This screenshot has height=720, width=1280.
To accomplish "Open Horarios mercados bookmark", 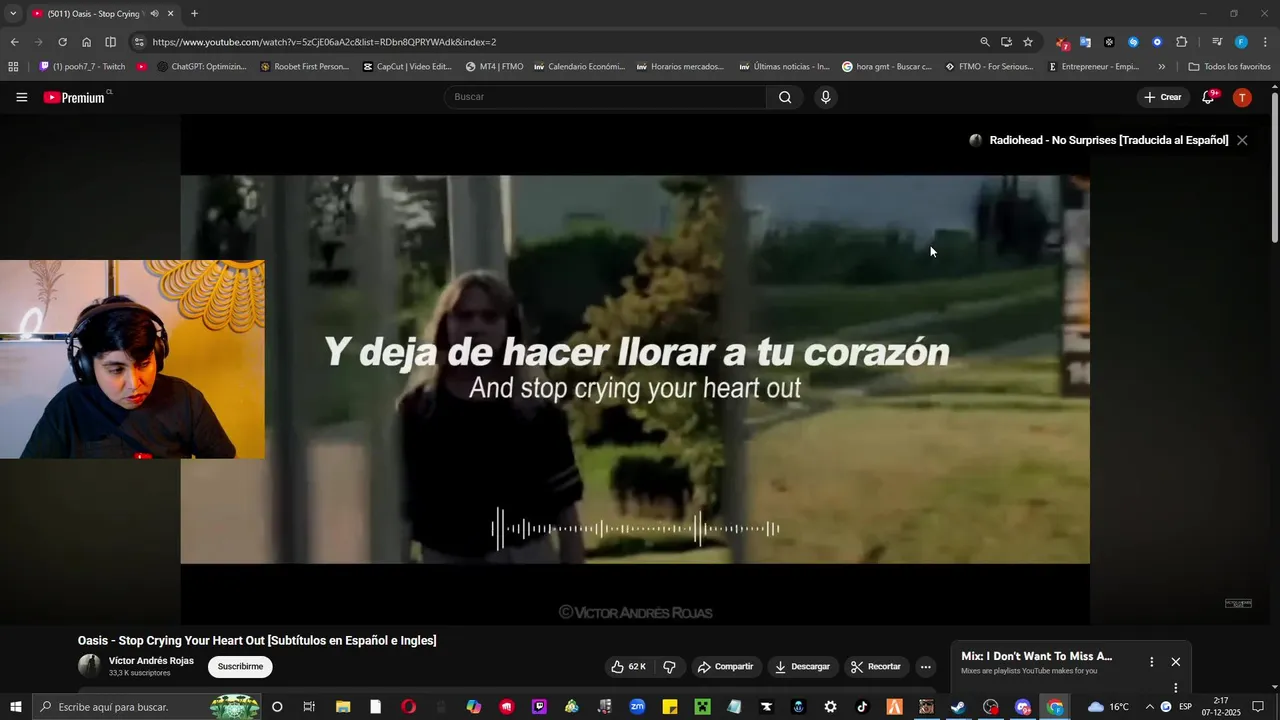I will tap(679, 67).
